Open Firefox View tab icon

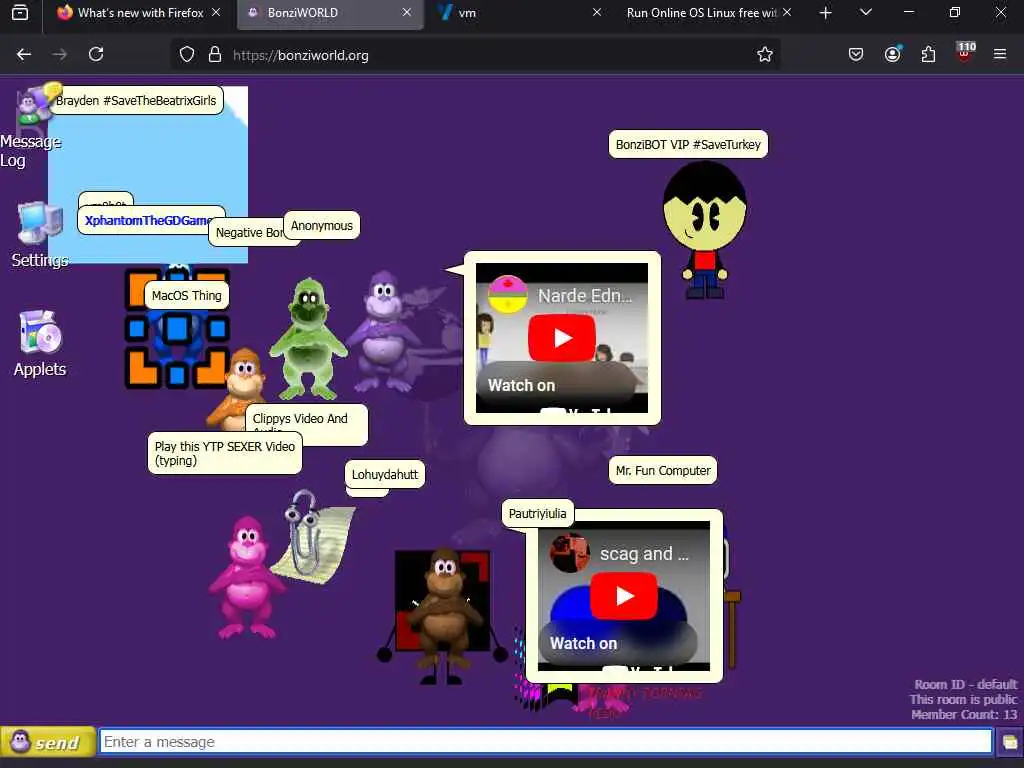point(20,12)
